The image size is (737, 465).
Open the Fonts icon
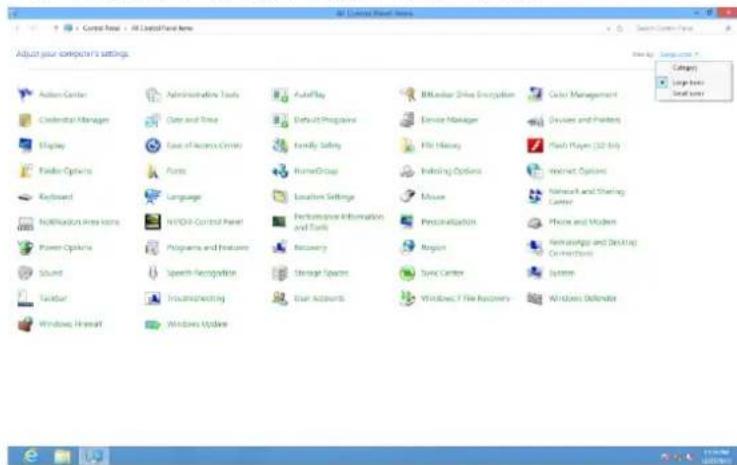(153, 171)
